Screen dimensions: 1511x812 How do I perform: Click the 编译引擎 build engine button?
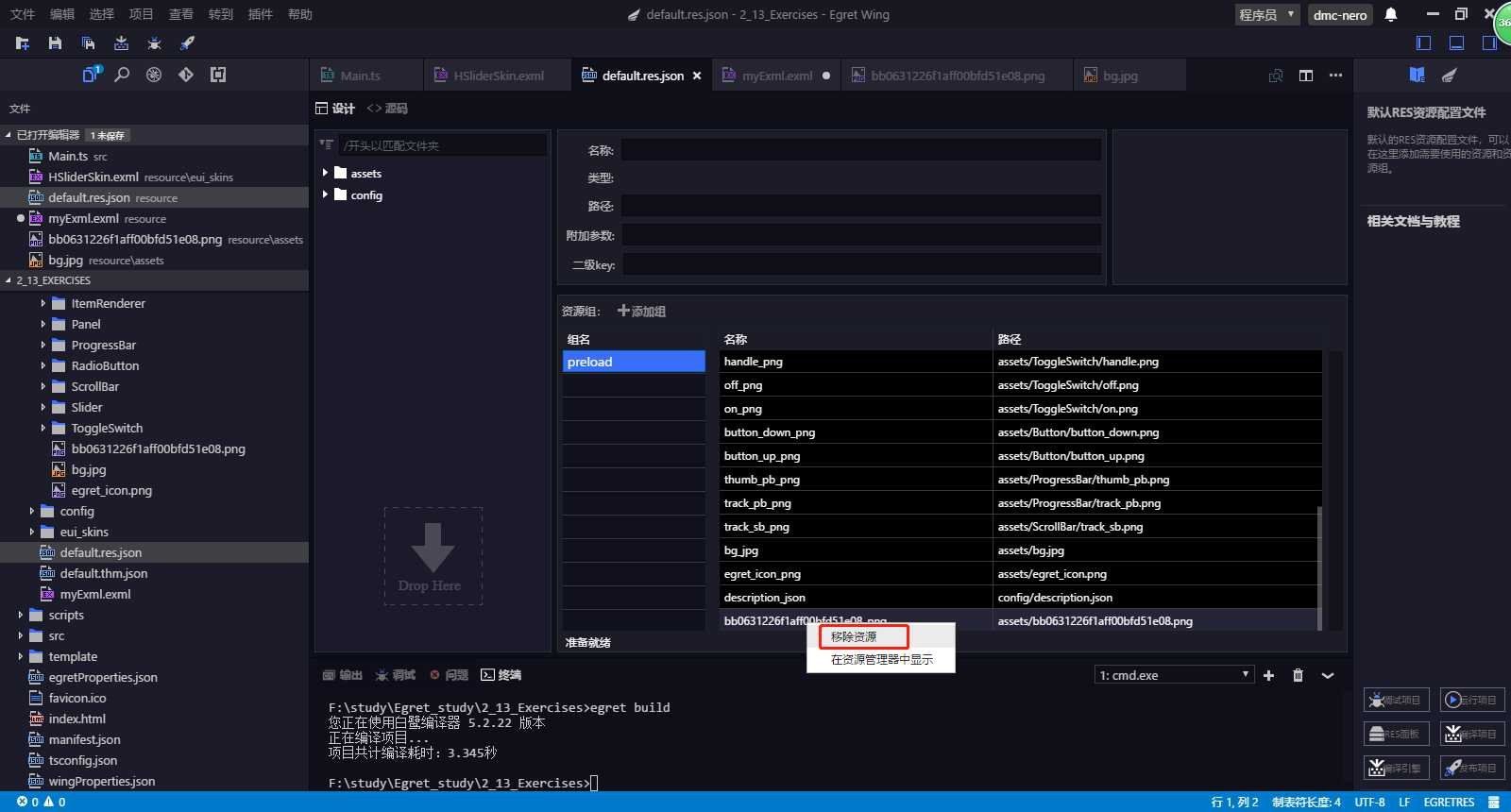click(x=1397, y=768)
